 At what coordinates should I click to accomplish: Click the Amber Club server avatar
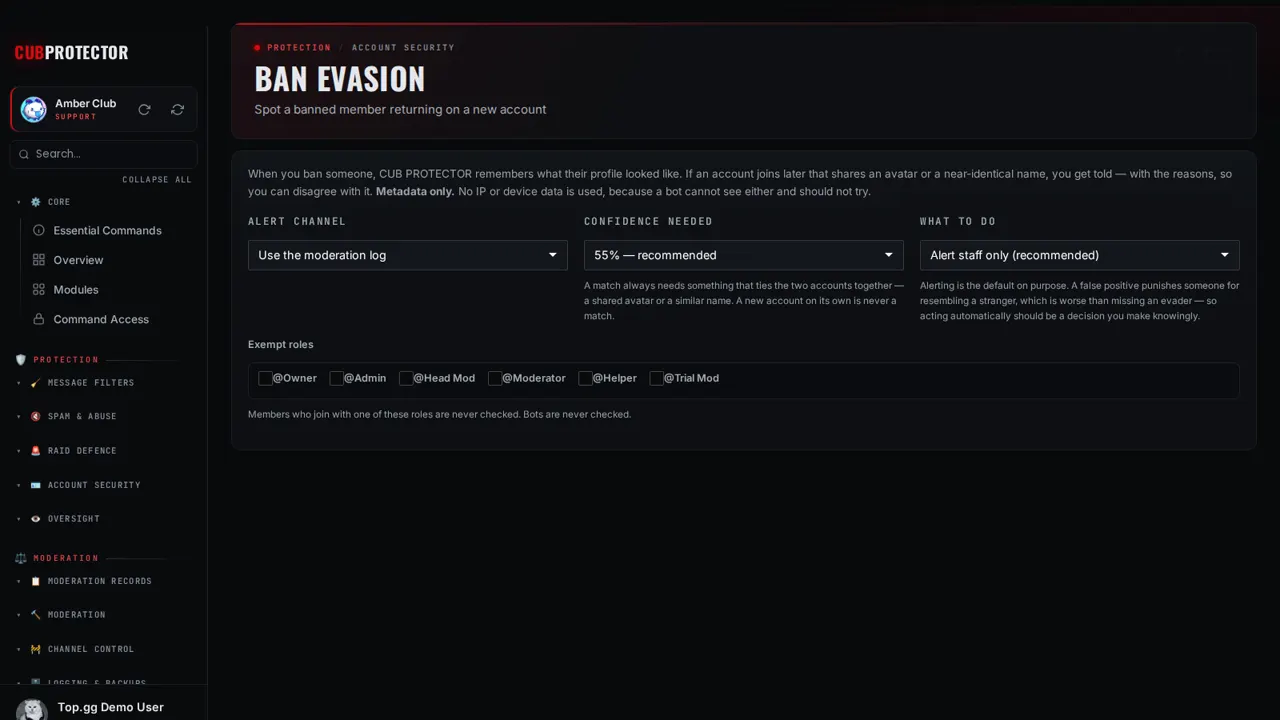click(x=34, y=110)
